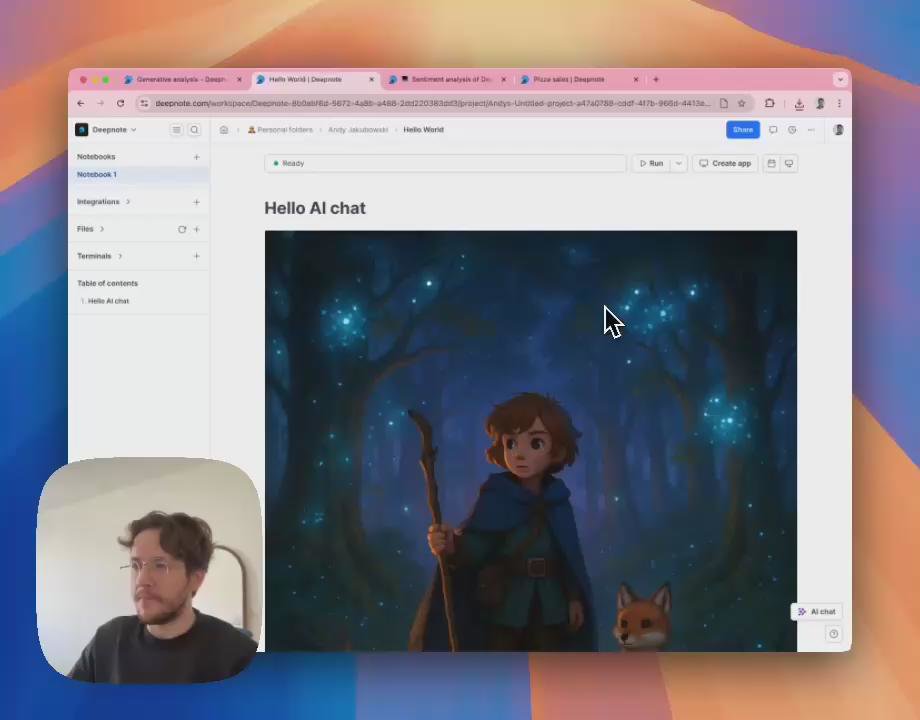
Task: Open the AI chat panel
Action: pyautogui.click(x=817, y=611)
